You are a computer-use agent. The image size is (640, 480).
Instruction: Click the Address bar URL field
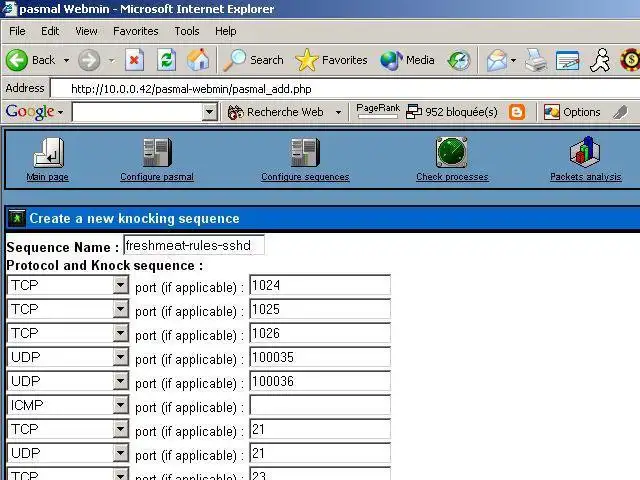[347, 89]
